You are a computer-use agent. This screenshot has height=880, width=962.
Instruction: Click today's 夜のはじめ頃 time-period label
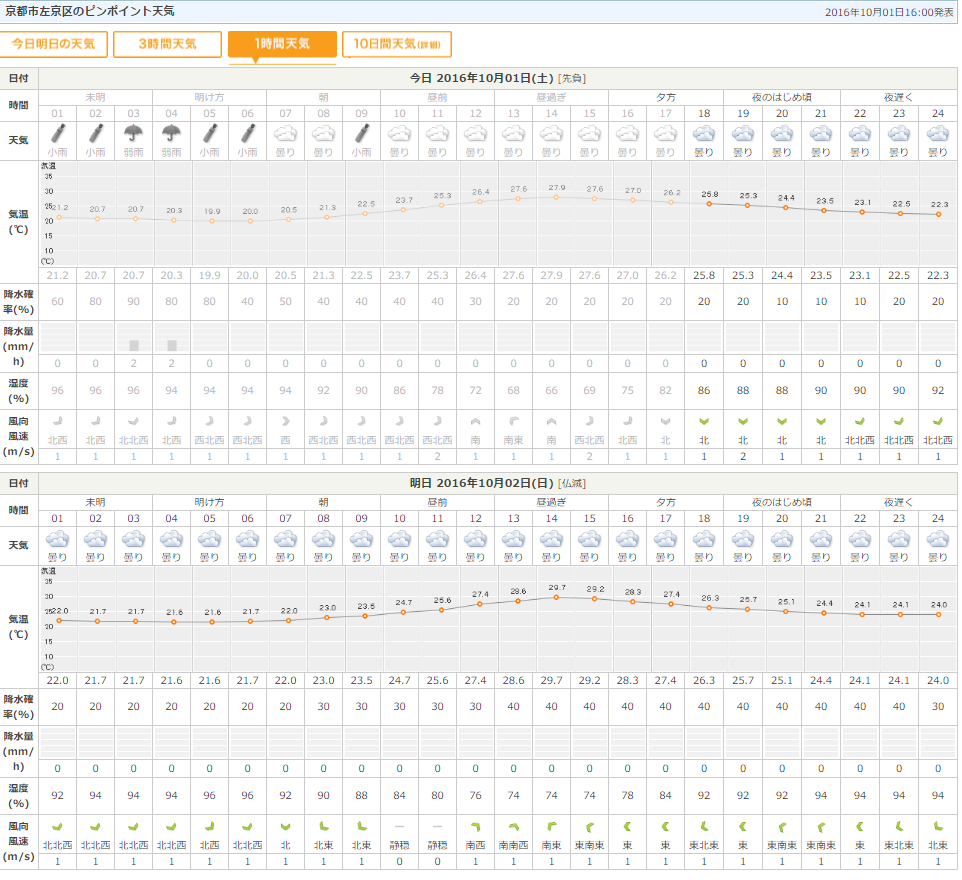(x=782, y=98)
